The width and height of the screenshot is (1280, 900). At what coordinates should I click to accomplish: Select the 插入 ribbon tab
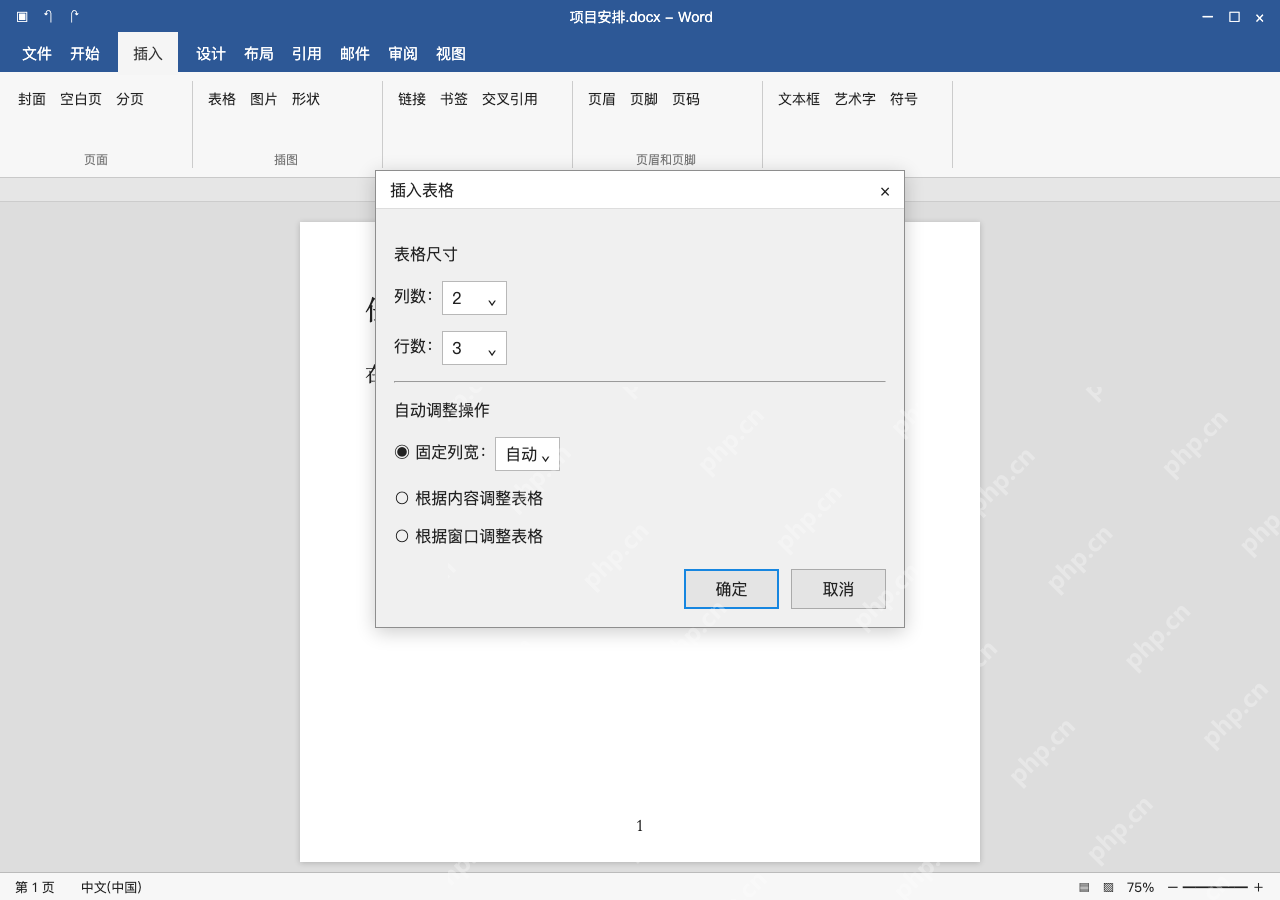[148, 53]
